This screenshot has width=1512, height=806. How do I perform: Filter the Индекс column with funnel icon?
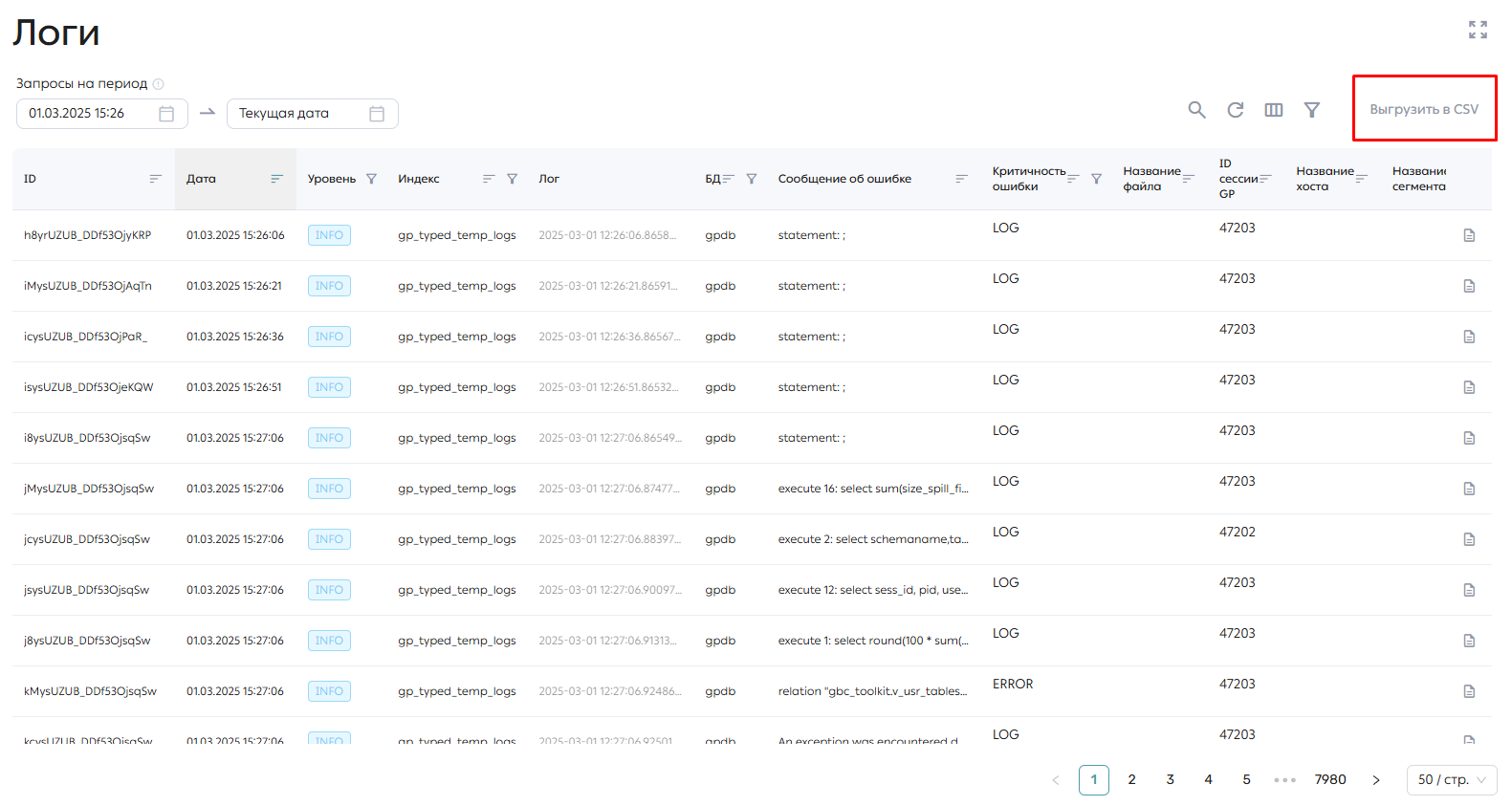[512, 179]
